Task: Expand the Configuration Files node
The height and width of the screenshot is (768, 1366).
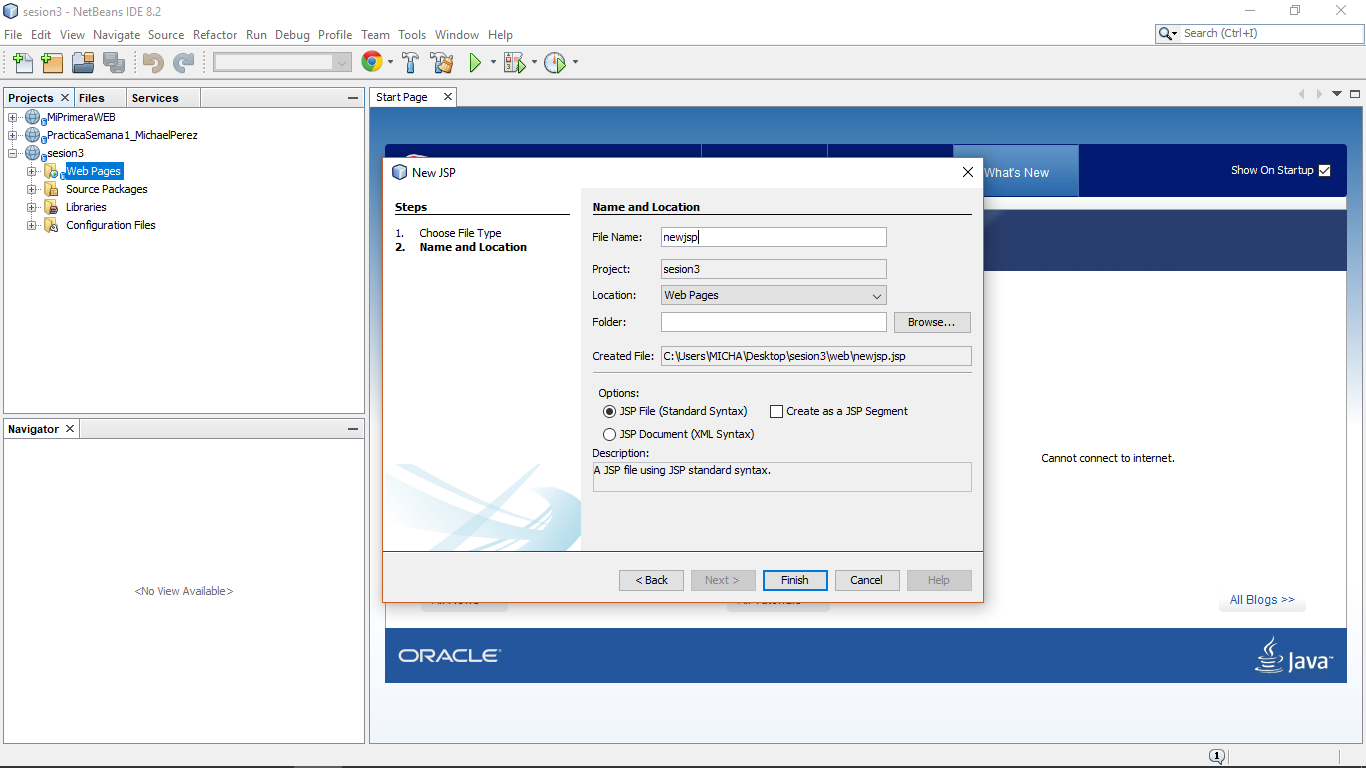Action: [x=32, y=225]
